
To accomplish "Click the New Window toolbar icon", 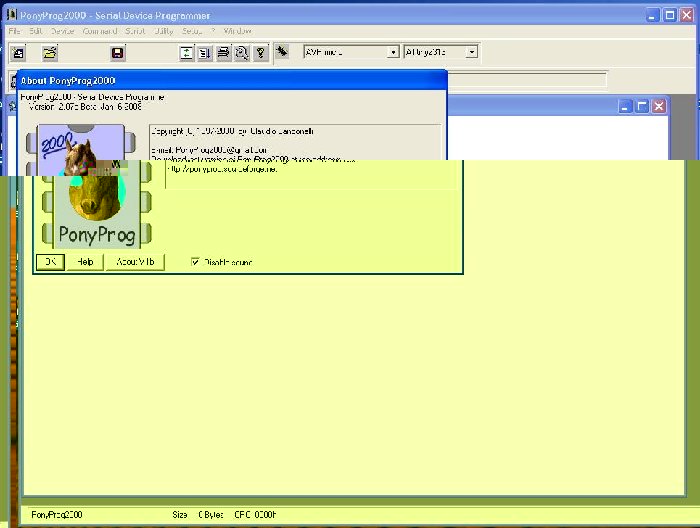I will (x=18, y=53).
